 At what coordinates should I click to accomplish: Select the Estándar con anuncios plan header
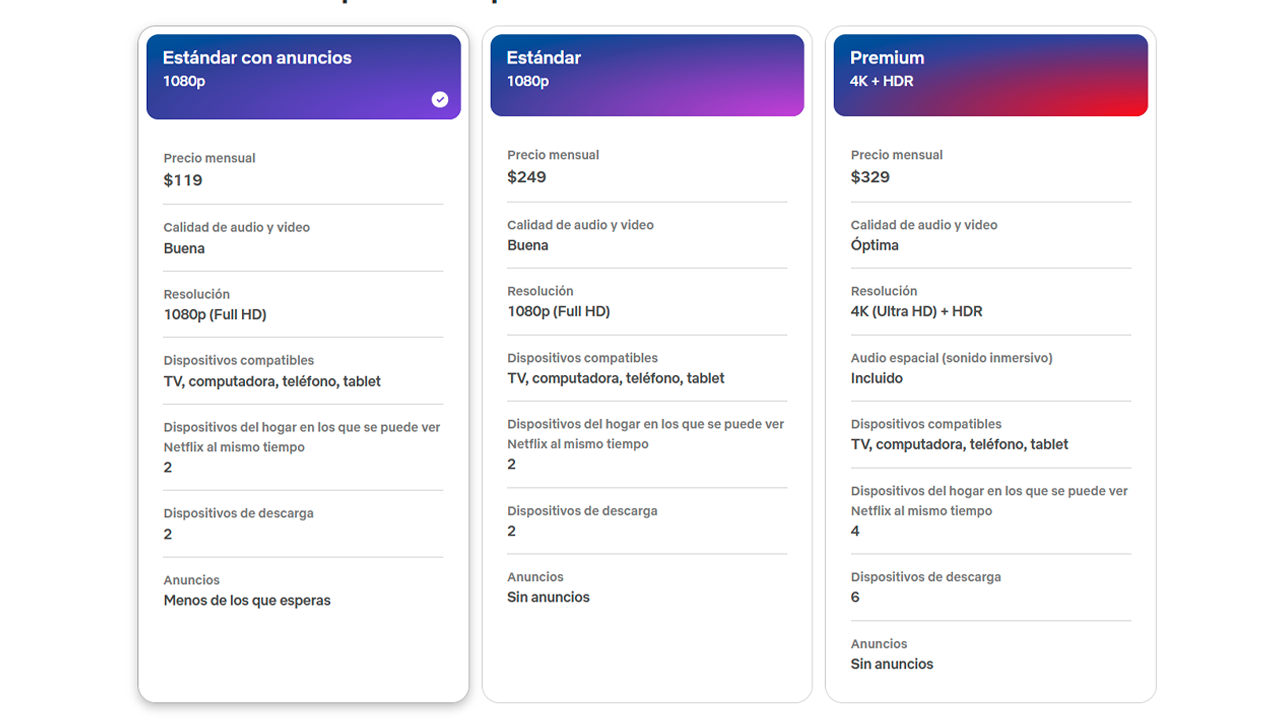(x=303, y=76)
